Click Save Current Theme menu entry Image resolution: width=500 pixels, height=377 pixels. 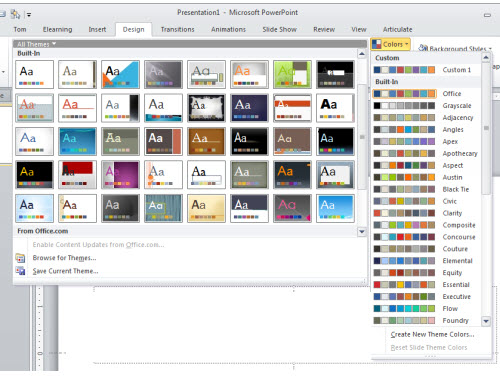point(65,271)
